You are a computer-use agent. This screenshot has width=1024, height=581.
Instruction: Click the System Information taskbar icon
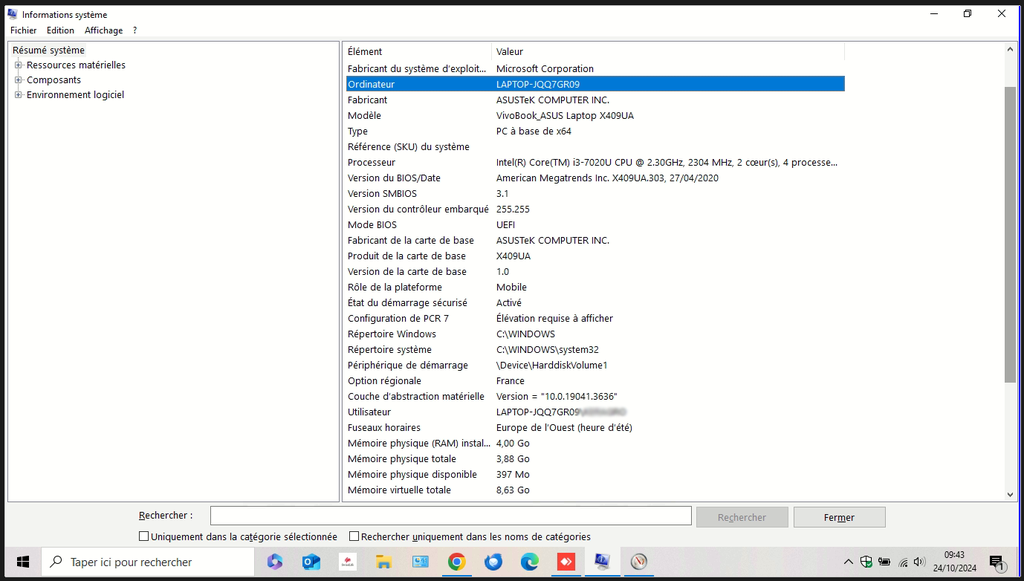(602, 561)
